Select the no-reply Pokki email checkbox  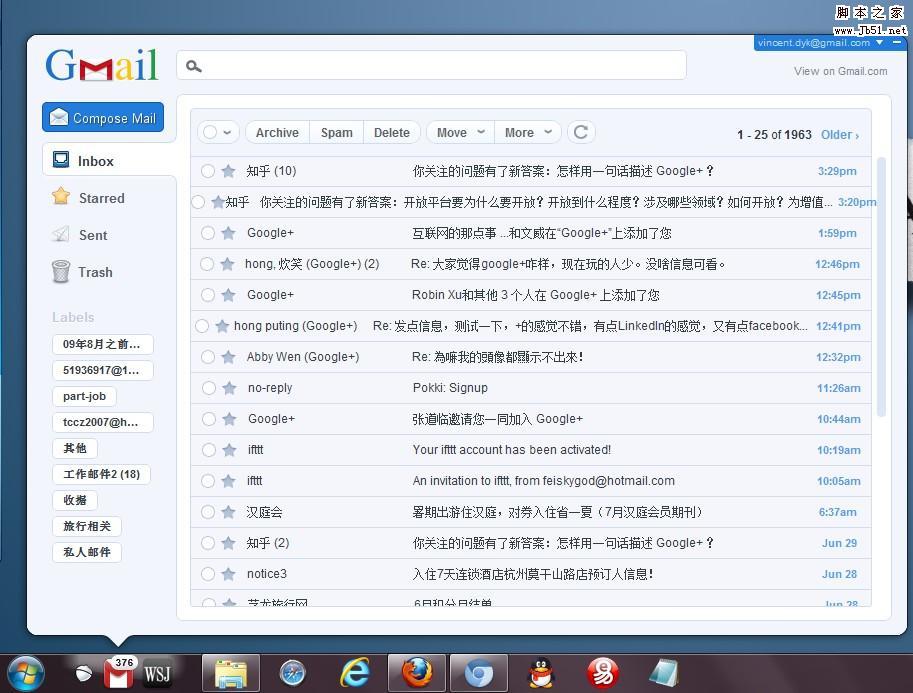pyautogui.click(x=208, y=388)
